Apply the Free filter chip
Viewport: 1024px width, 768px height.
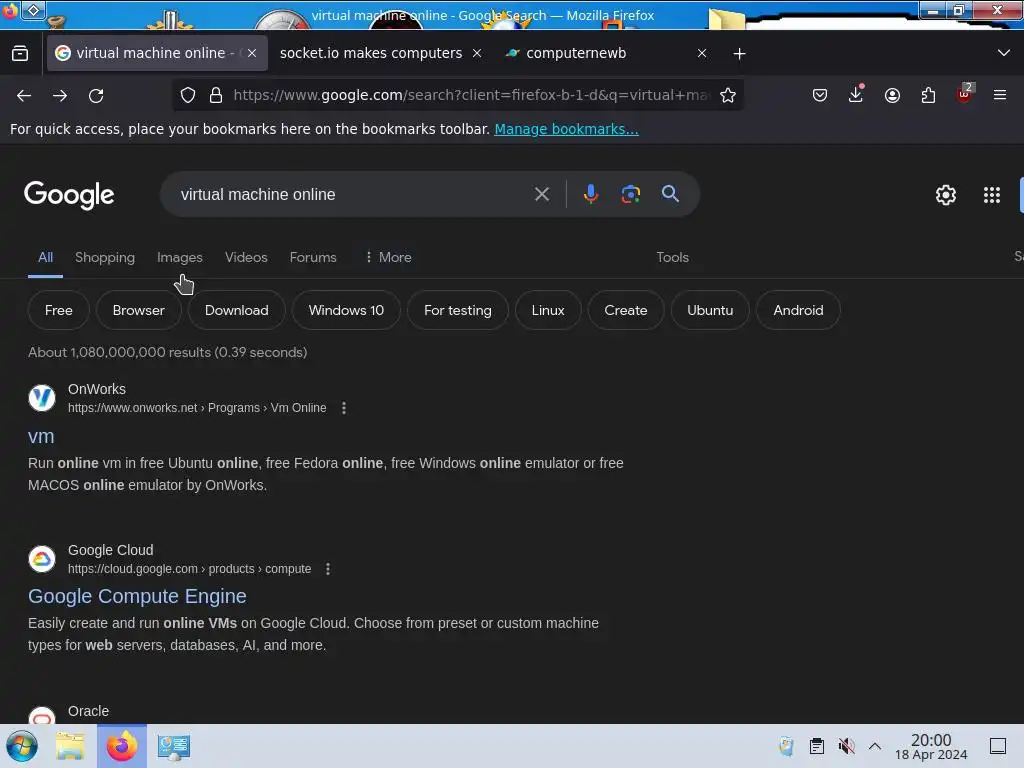tap(59, 310)
